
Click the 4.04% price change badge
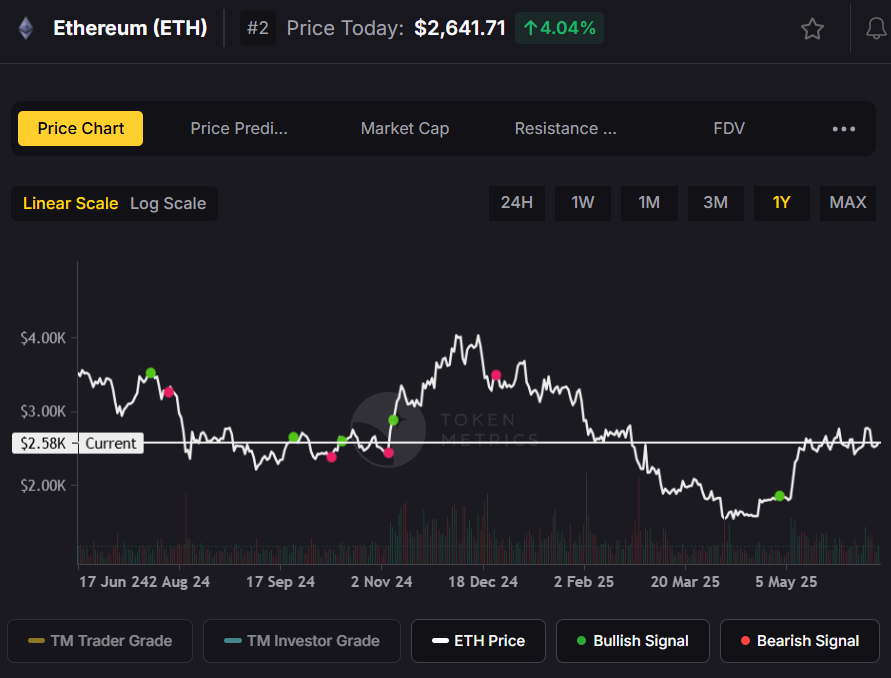coord(559,28)
